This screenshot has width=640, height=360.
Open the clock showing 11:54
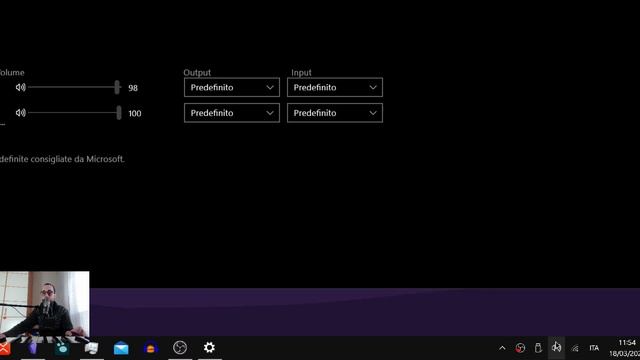[626, 342]
